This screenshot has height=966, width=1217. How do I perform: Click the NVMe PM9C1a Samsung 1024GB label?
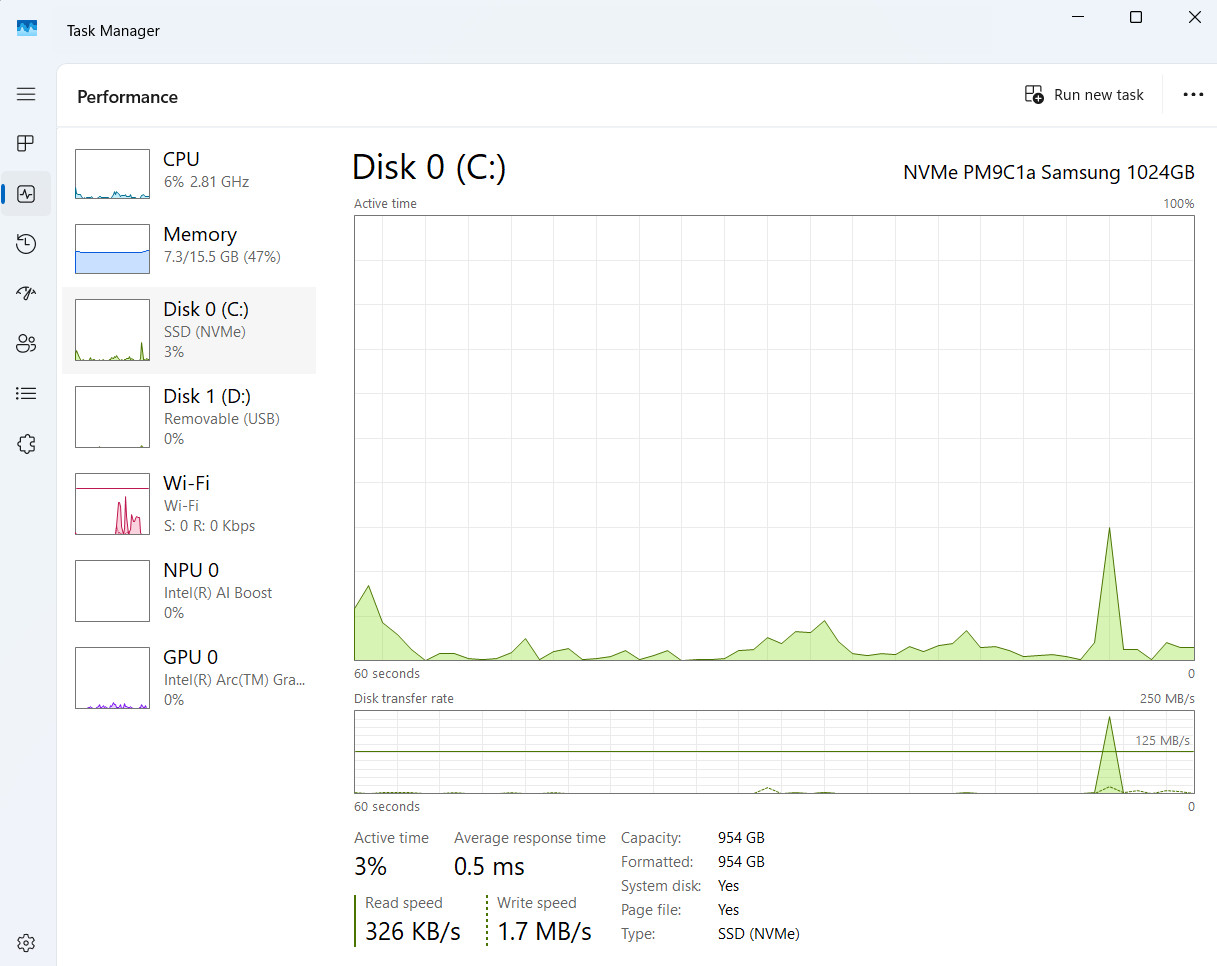click(x=1049, y=172)
